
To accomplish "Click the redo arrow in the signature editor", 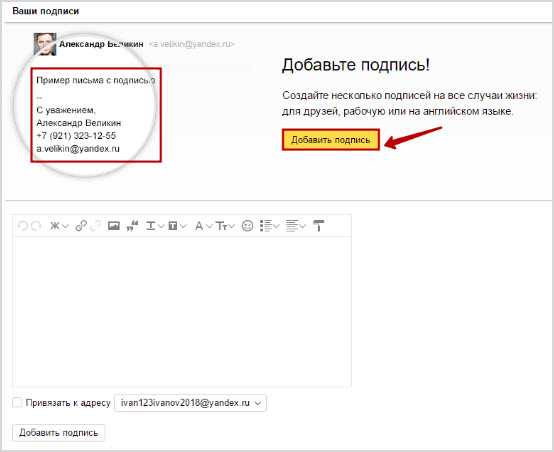I will [x=36, y=225].
